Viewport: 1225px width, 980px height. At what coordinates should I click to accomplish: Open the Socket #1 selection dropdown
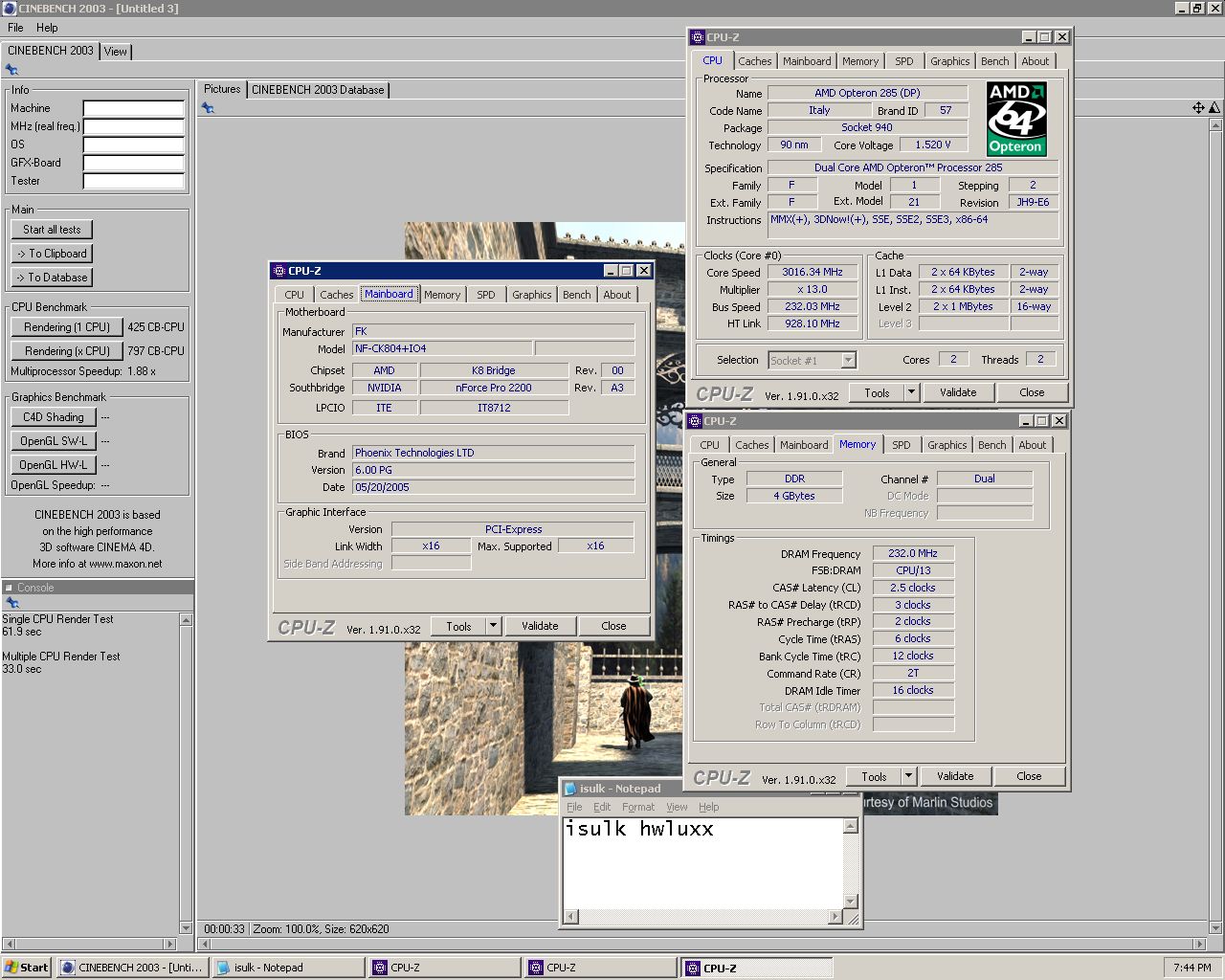pos(848,361)
